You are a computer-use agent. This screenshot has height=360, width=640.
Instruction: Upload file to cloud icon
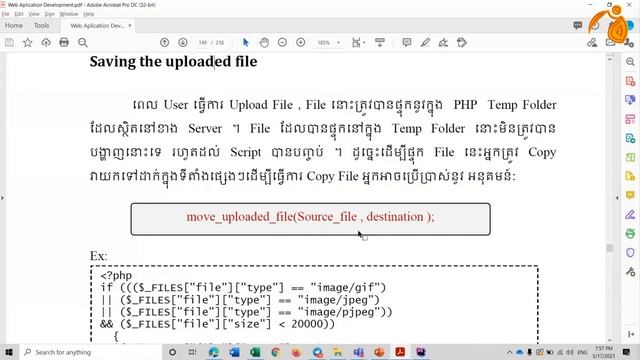point(46,42)
